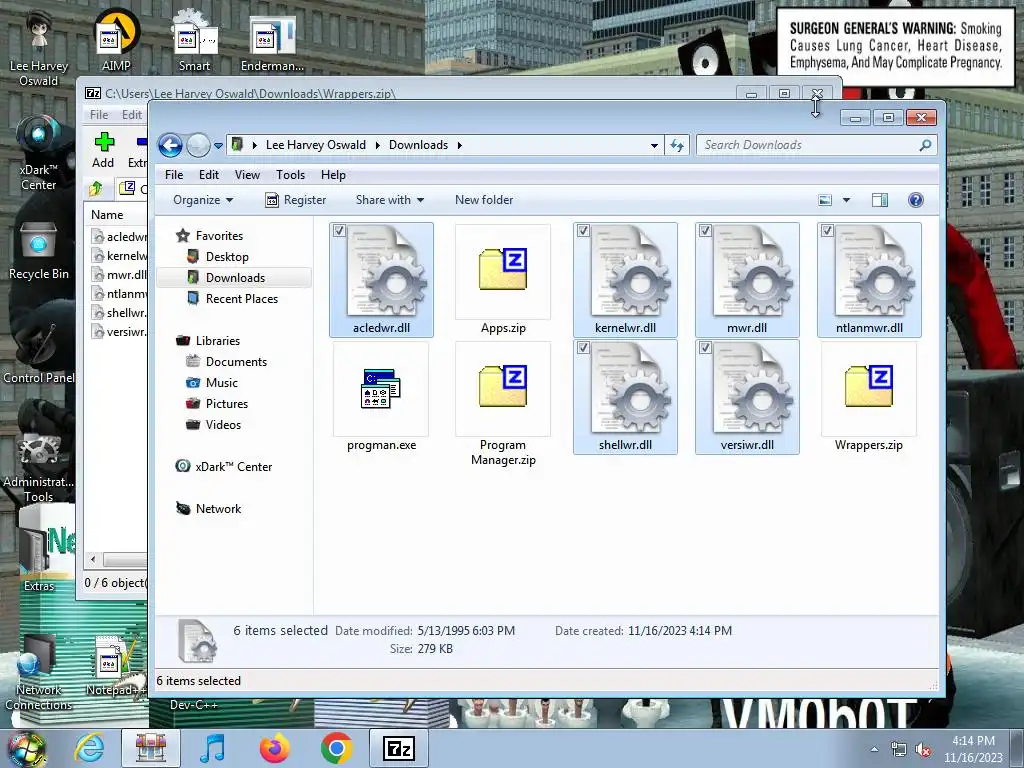Click the Search Downloads input field

[808, 145]
